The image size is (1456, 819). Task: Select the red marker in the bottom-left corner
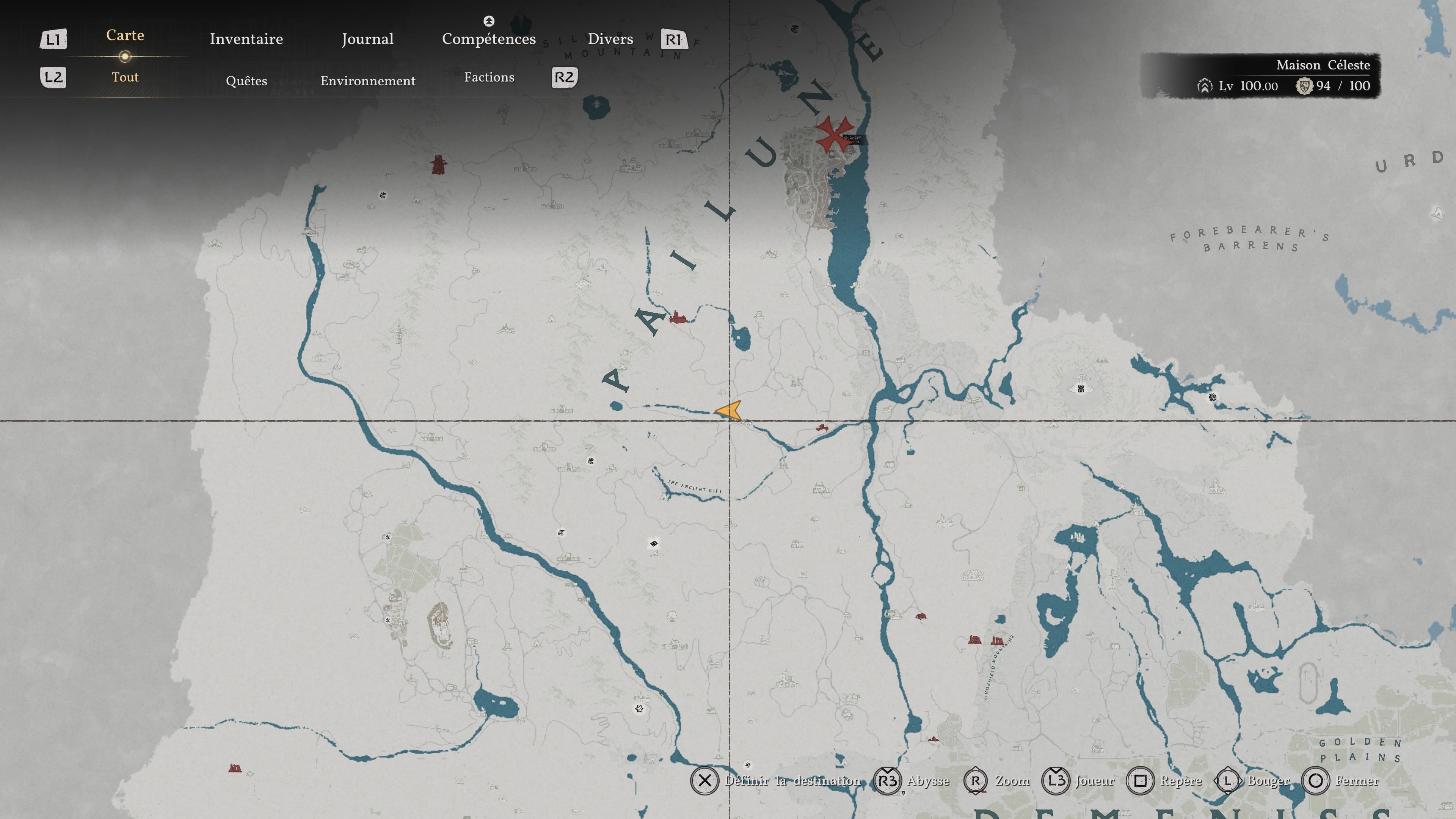tap(235, 767)
